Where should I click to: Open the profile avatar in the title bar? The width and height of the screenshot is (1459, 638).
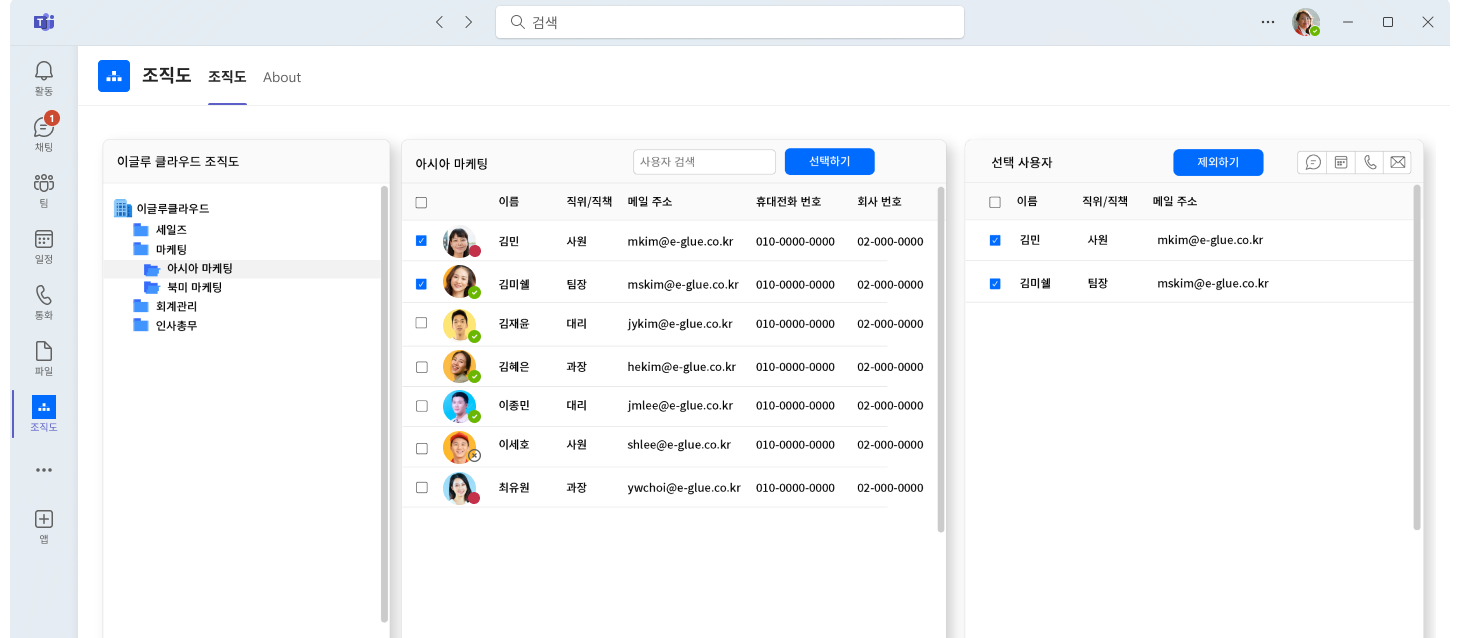(x=1305, y=22)
